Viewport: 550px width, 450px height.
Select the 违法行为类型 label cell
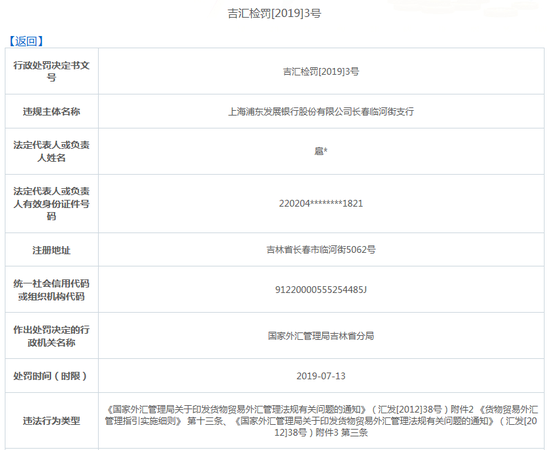[x=52, y=421]
